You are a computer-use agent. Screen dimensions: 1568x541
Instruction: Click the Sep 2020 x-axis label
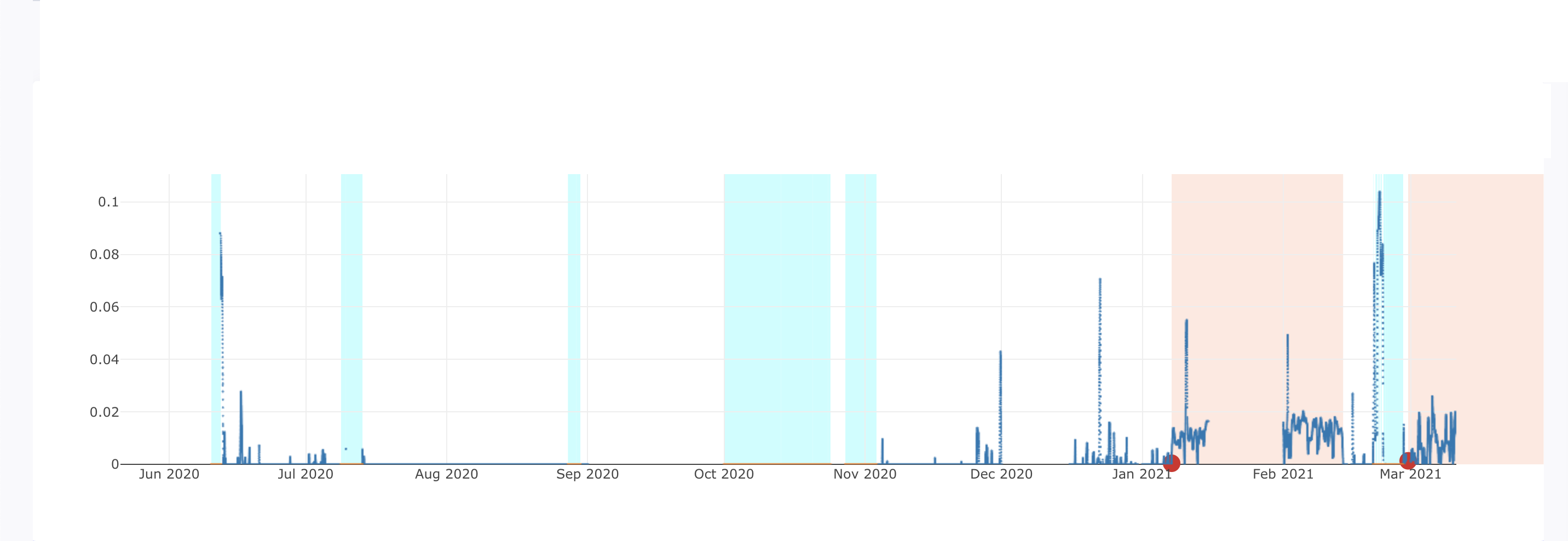(x=587, y=474)
